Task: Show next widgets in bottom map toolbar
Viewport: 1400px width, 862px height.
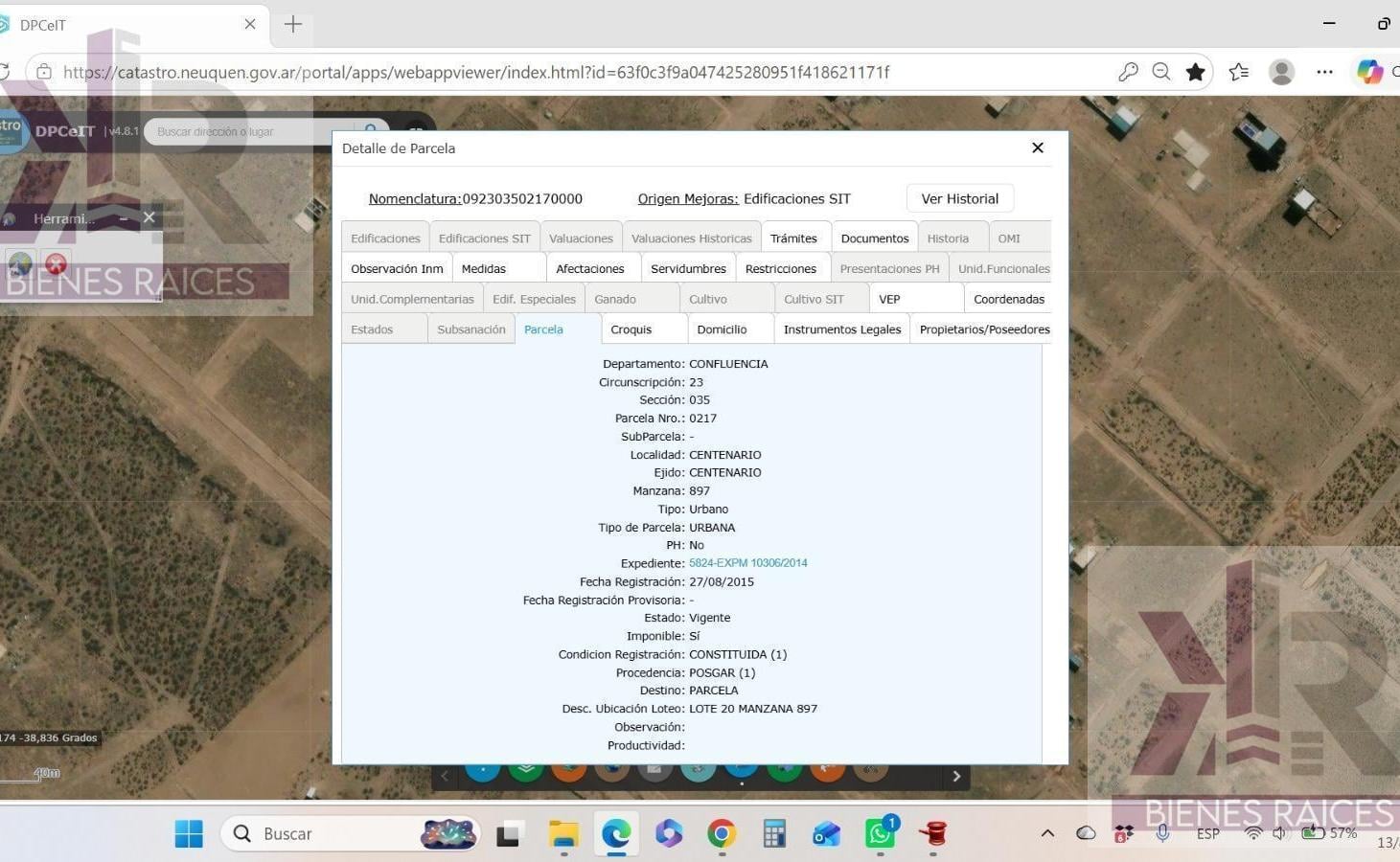Action: point(956,776)
